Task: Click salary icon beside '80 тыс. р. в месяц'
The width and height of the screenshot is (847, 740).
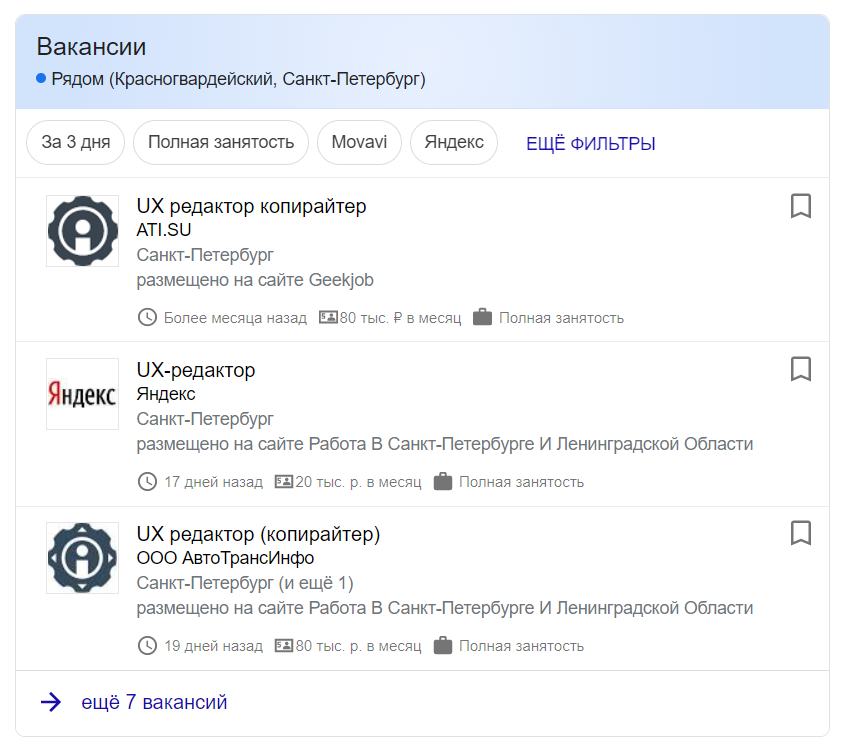Action: (284, 645)
